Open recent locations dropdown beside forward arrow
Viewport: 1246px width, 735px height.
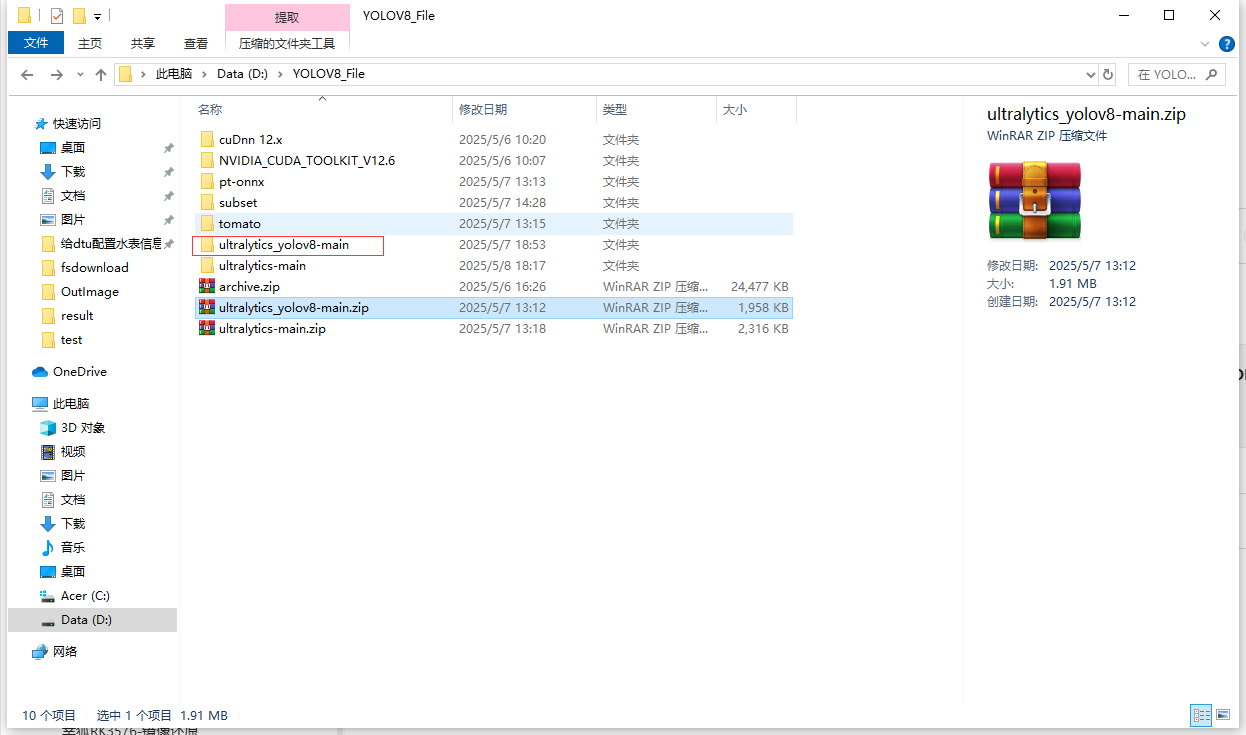(79, 75)
